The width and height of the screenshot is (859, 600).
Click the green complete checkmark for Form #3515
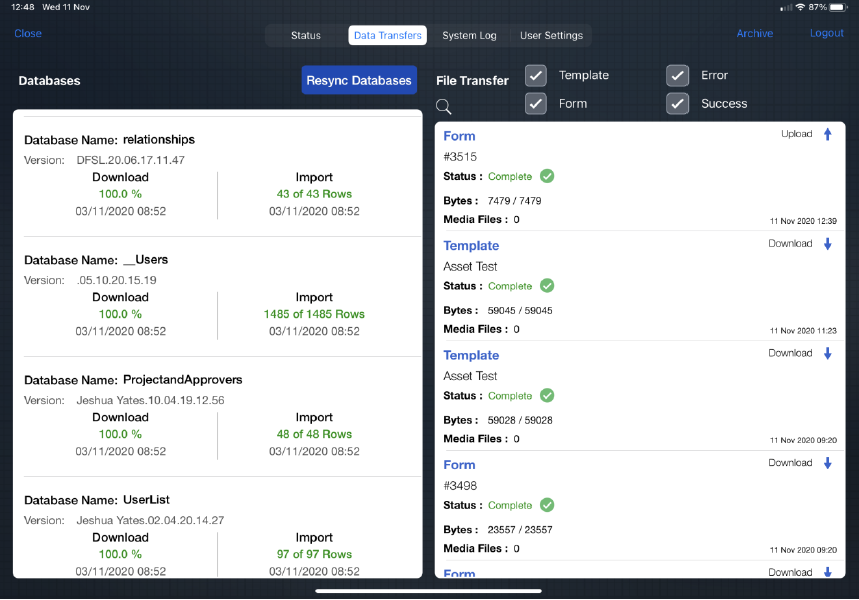[547, 176]
